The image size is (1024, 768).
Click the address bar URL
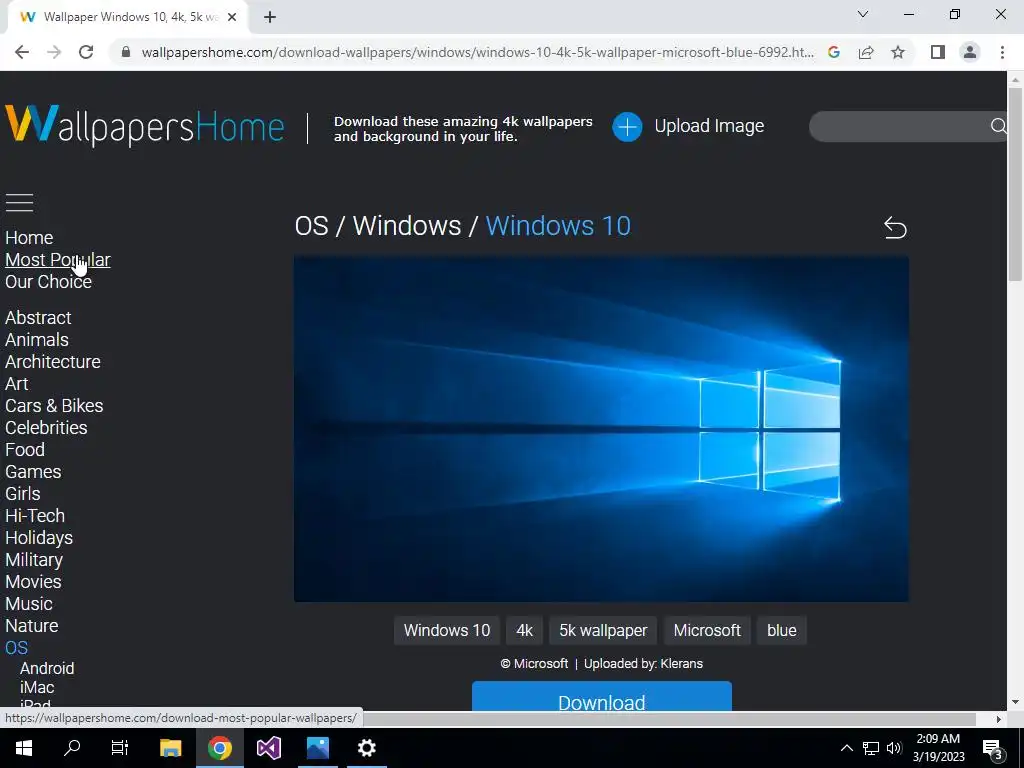[x=477, y=52]
